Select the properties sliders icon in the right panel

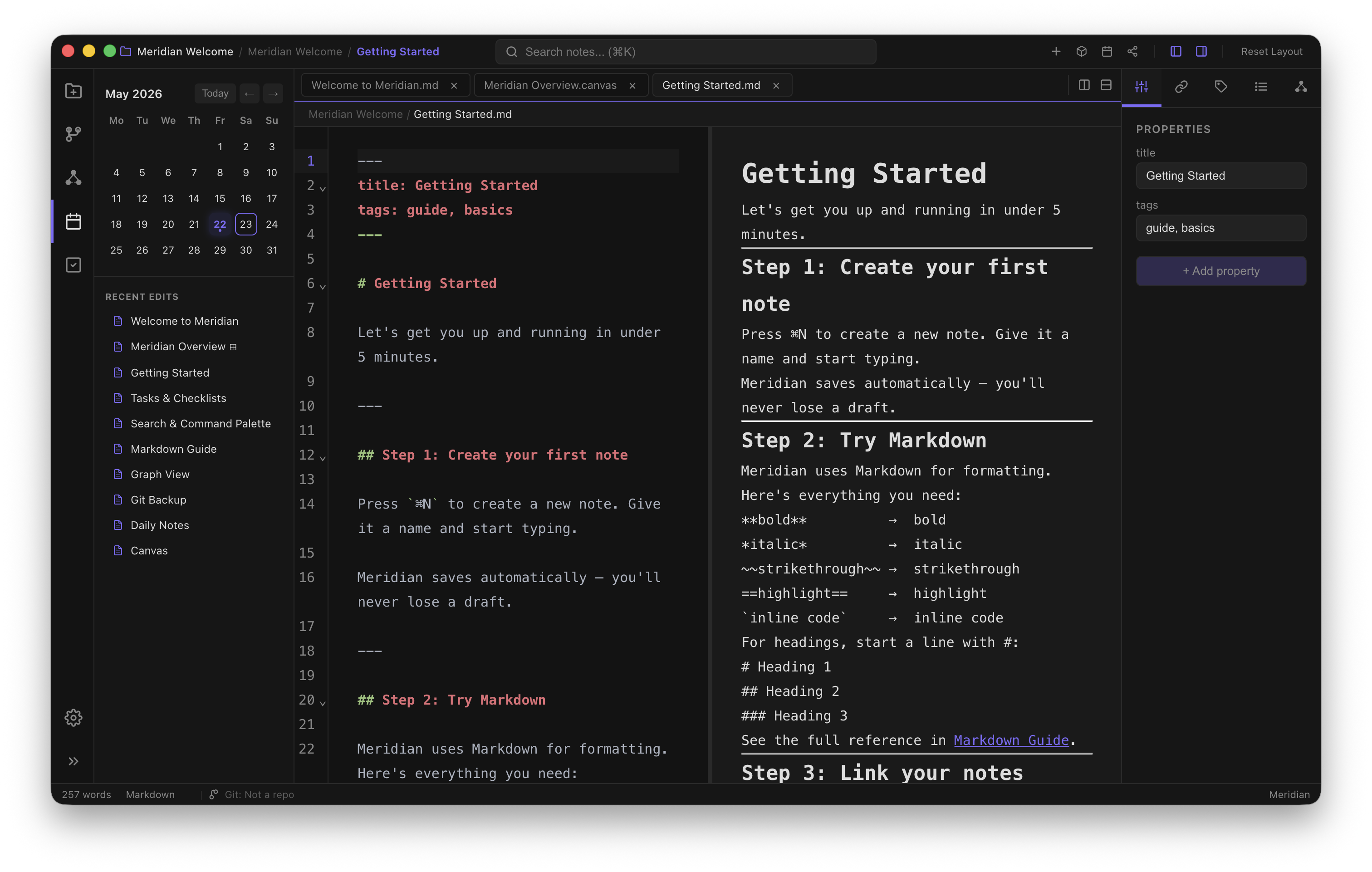click(1141, 87)
